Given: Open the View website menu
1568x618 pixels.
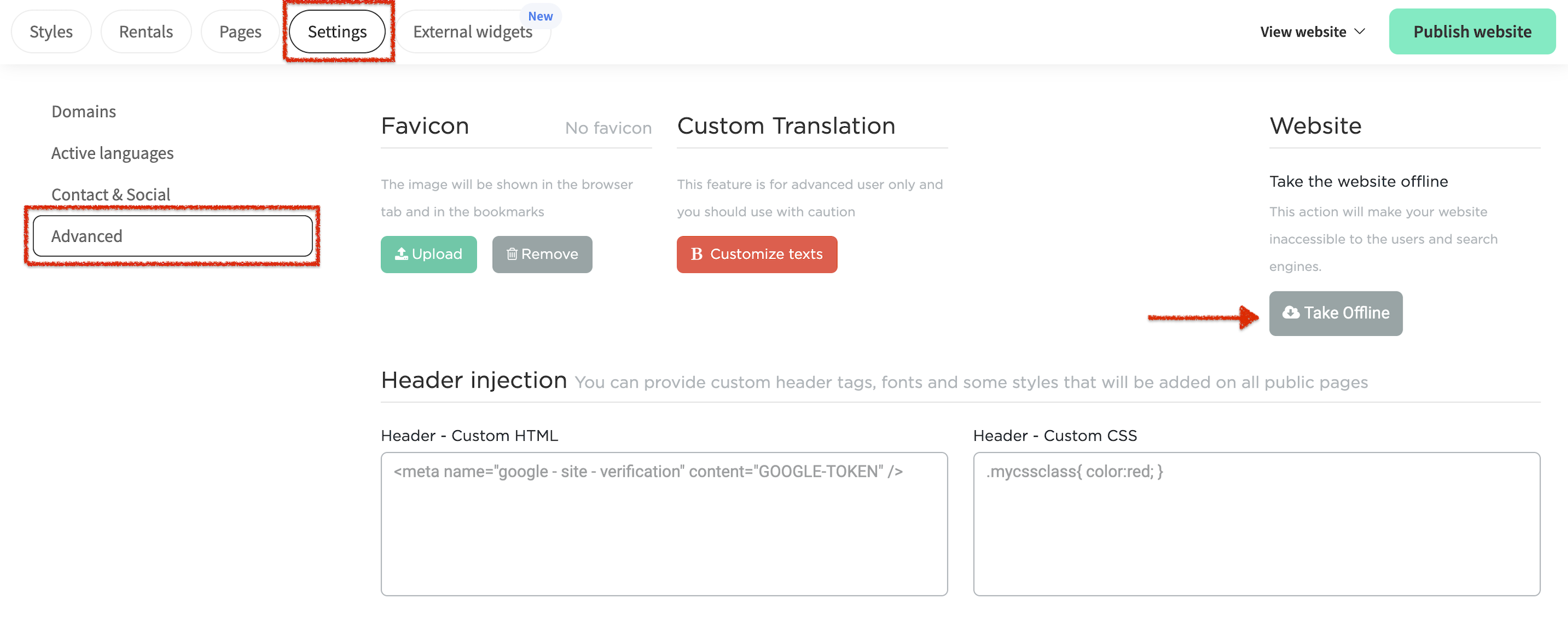Looking at the screenshot, I should point(1303,31).
